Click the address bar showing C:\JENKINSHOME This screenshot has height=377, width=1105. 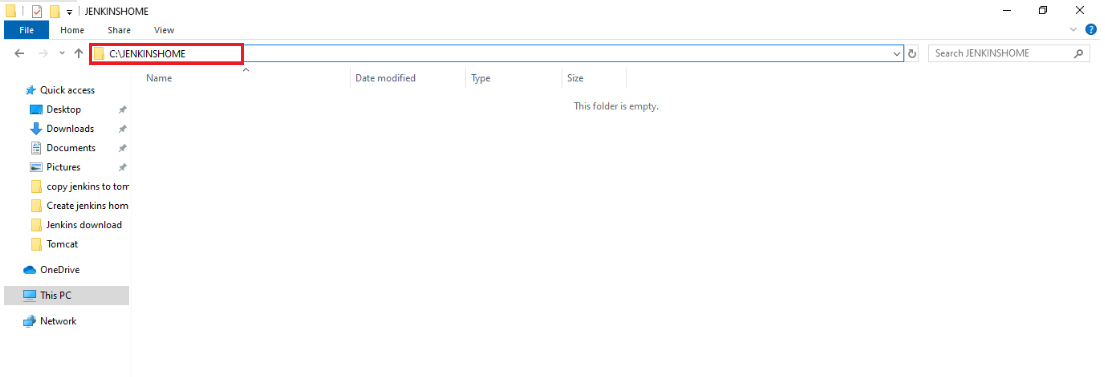pos(496,54)
